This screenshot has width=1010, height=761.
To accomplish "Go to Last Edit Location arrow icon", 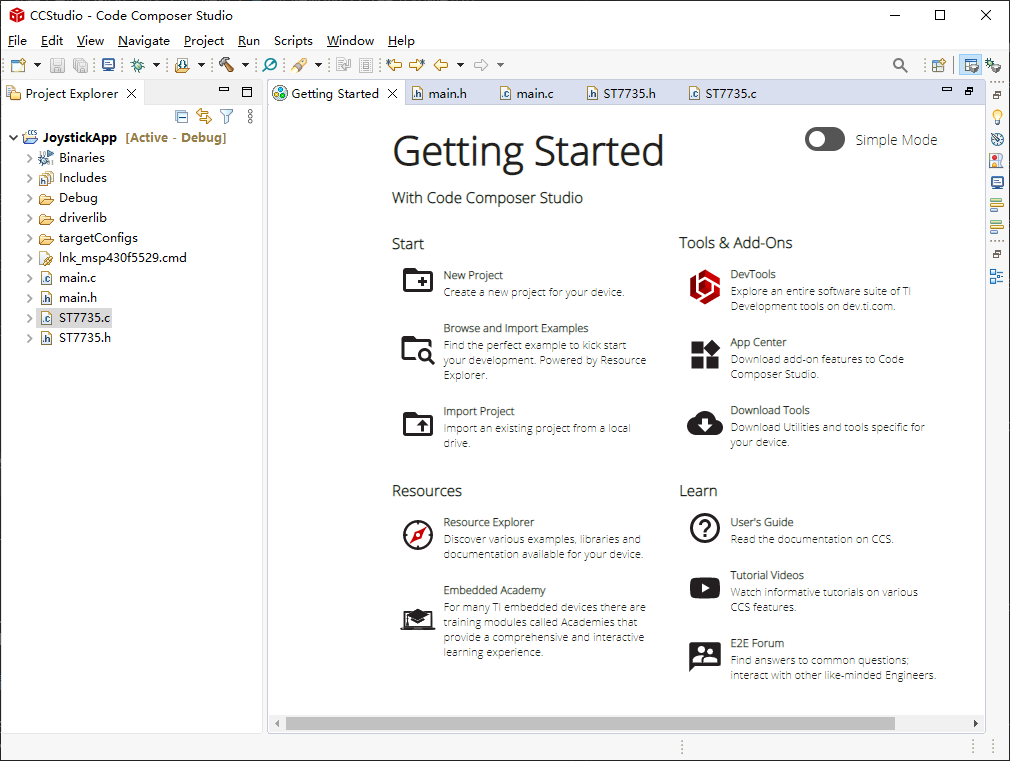I will pos(394,64).
